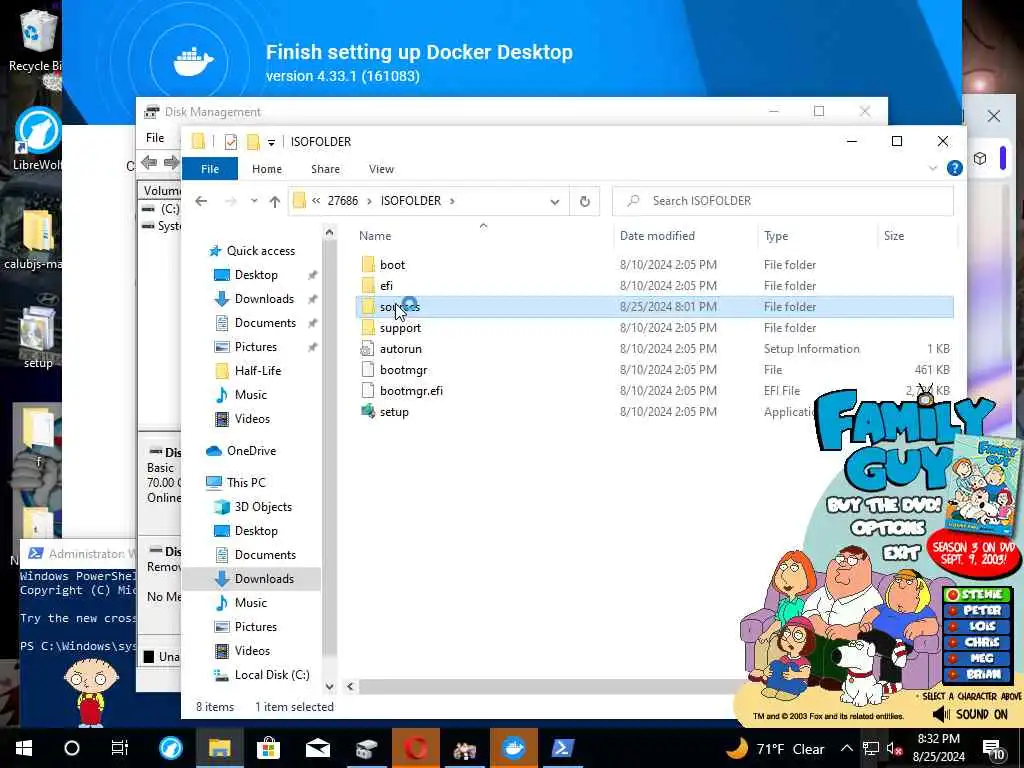Image resolution: width=1024 pixels, height=768 pixels.
Task: Open Mail app from taskbar
Action: pyautogui.click(x=317, y=748)
